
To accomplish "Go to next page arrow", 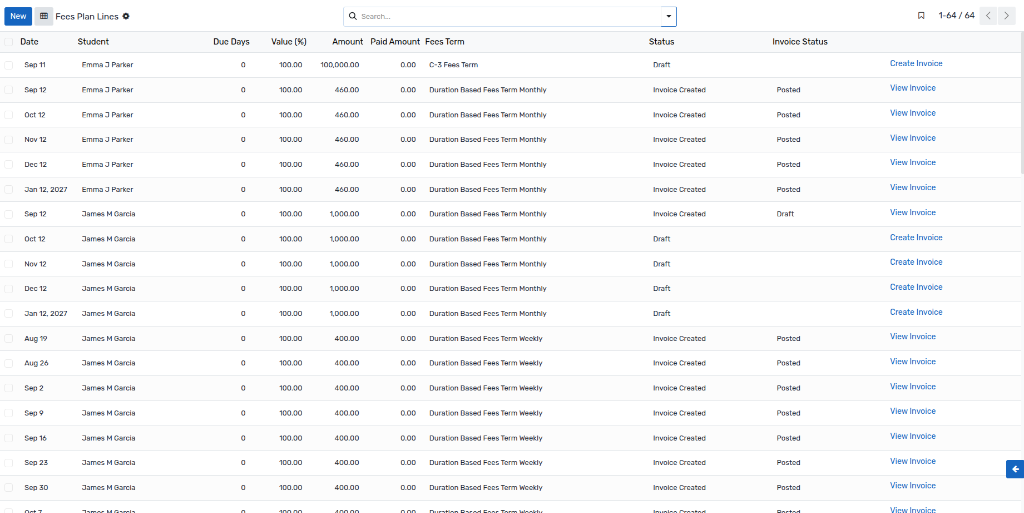I will point(1006,16).
